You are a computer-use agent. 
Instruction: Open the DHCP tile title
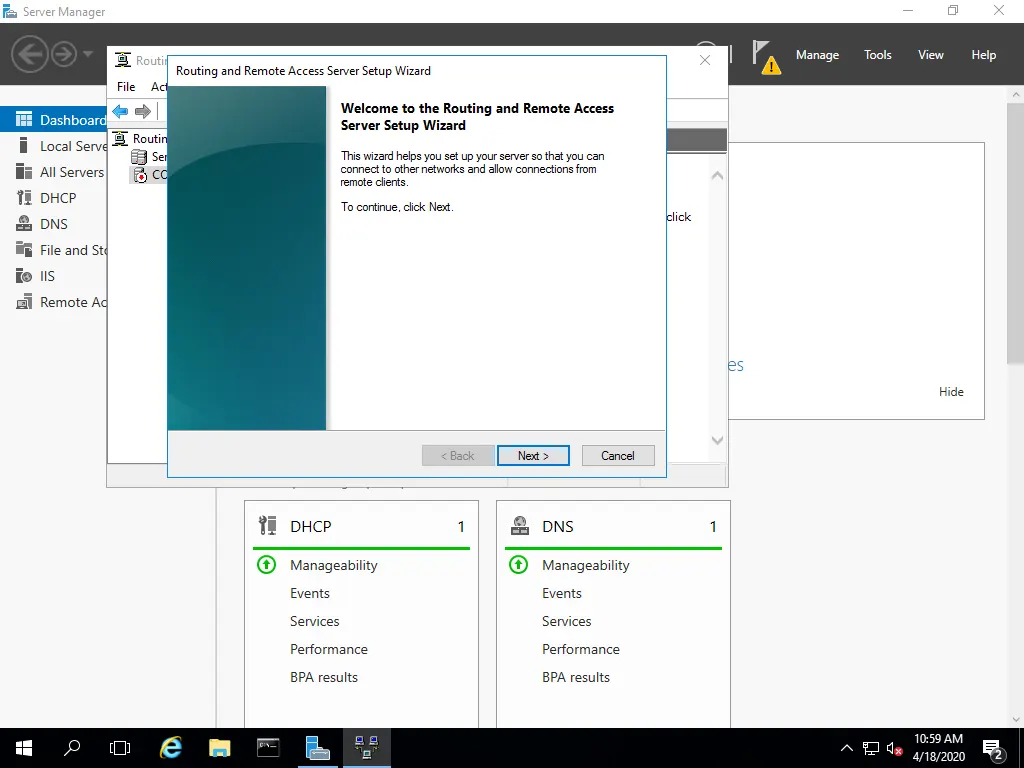[x=311, y=526]
